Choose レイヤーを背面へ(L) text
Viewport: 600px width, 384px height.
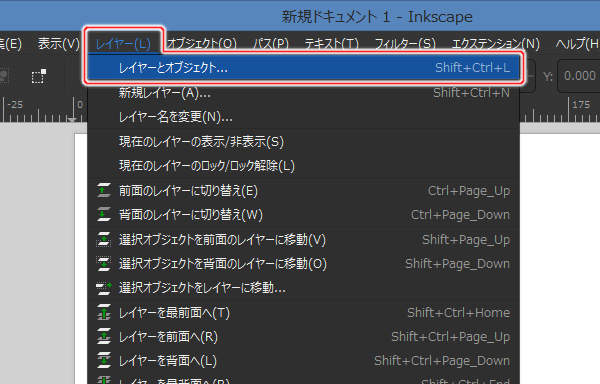point(168,361)
